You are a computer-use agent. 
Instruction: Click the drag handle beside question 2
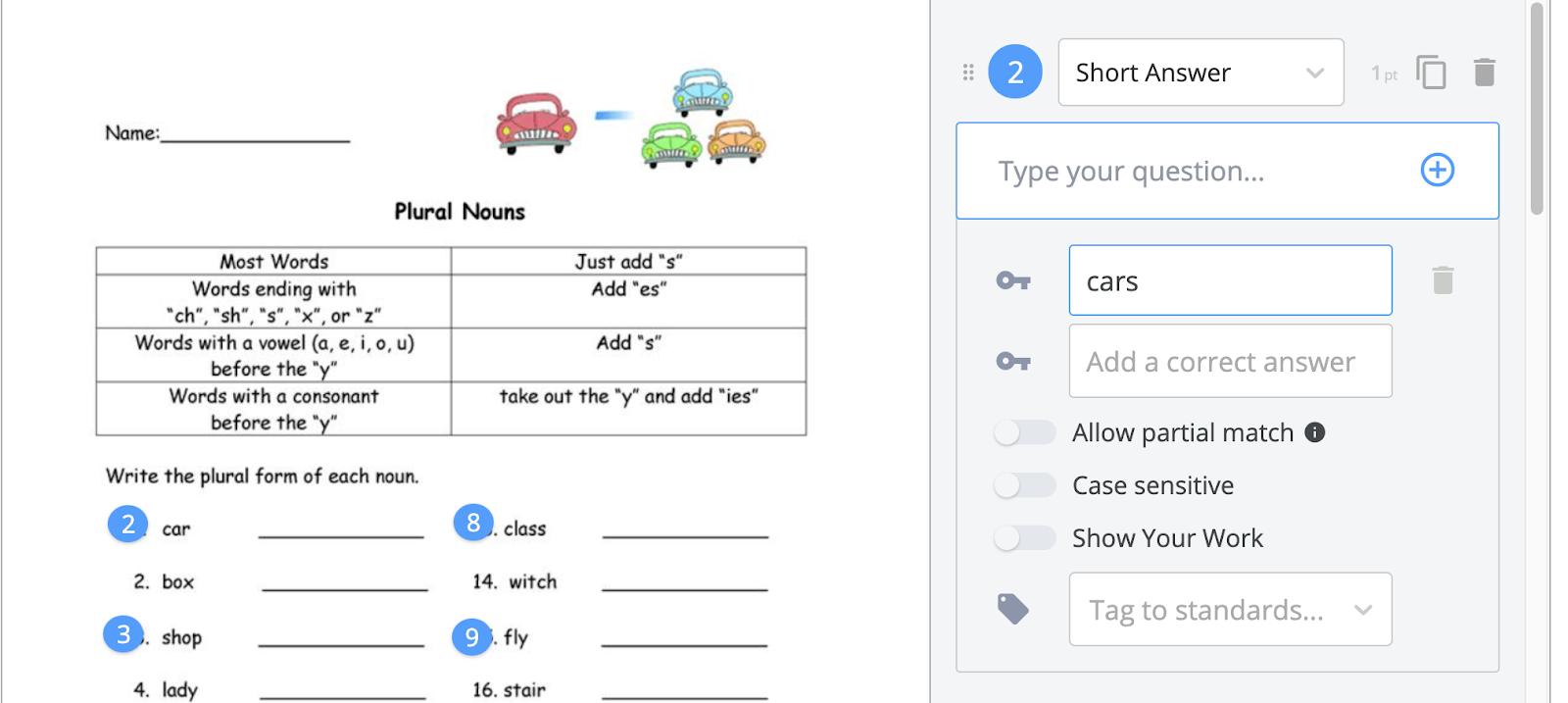click(968, 73)
